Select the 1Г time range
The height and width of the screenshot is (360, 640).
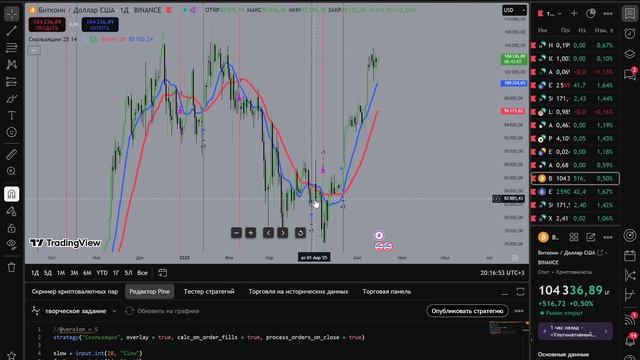coord(116,273)
